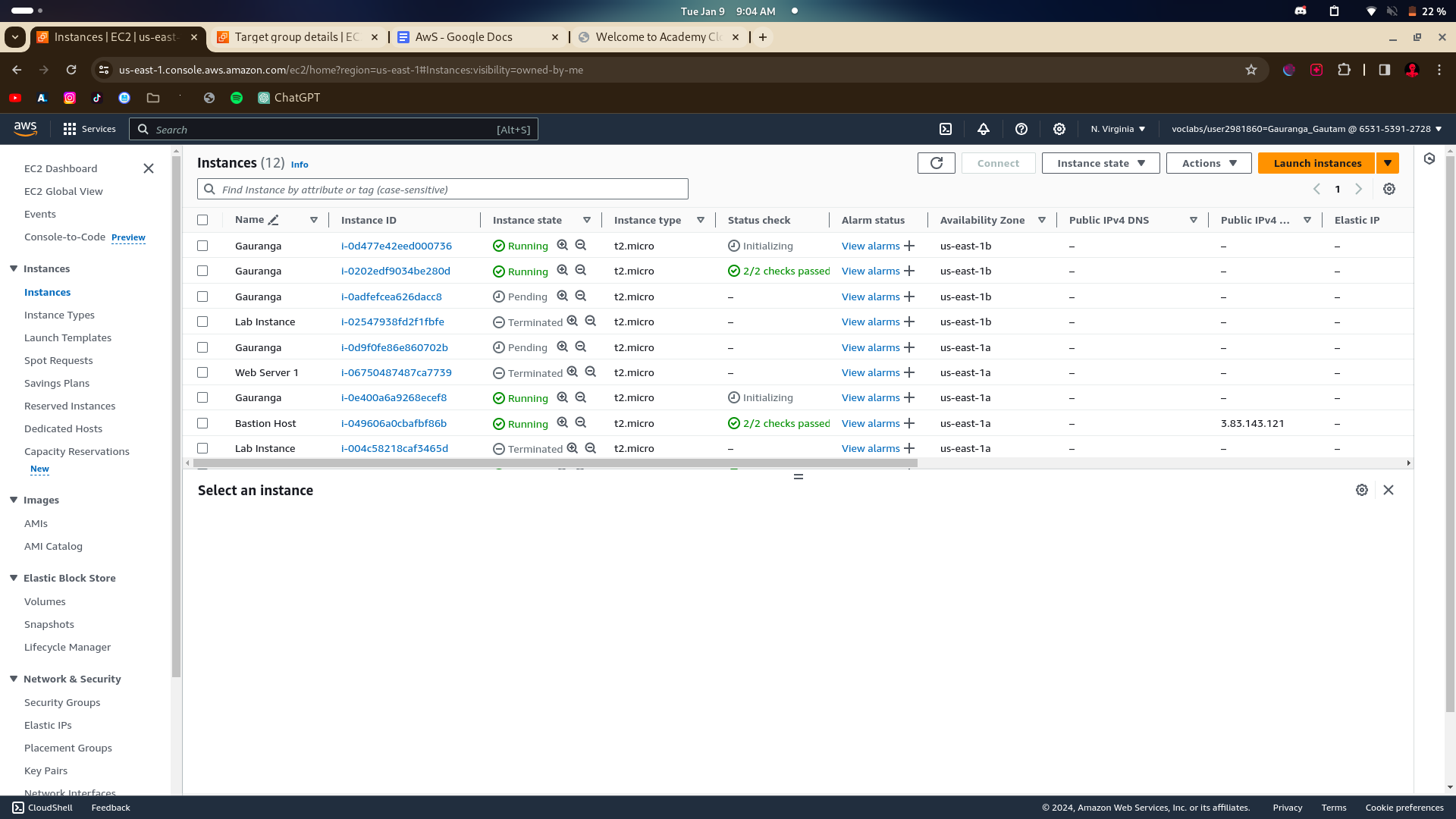Open Security Groups in the sidebar
Image resolution: width=1456 pixels, height=819 pixels.
tap(62, 702)
